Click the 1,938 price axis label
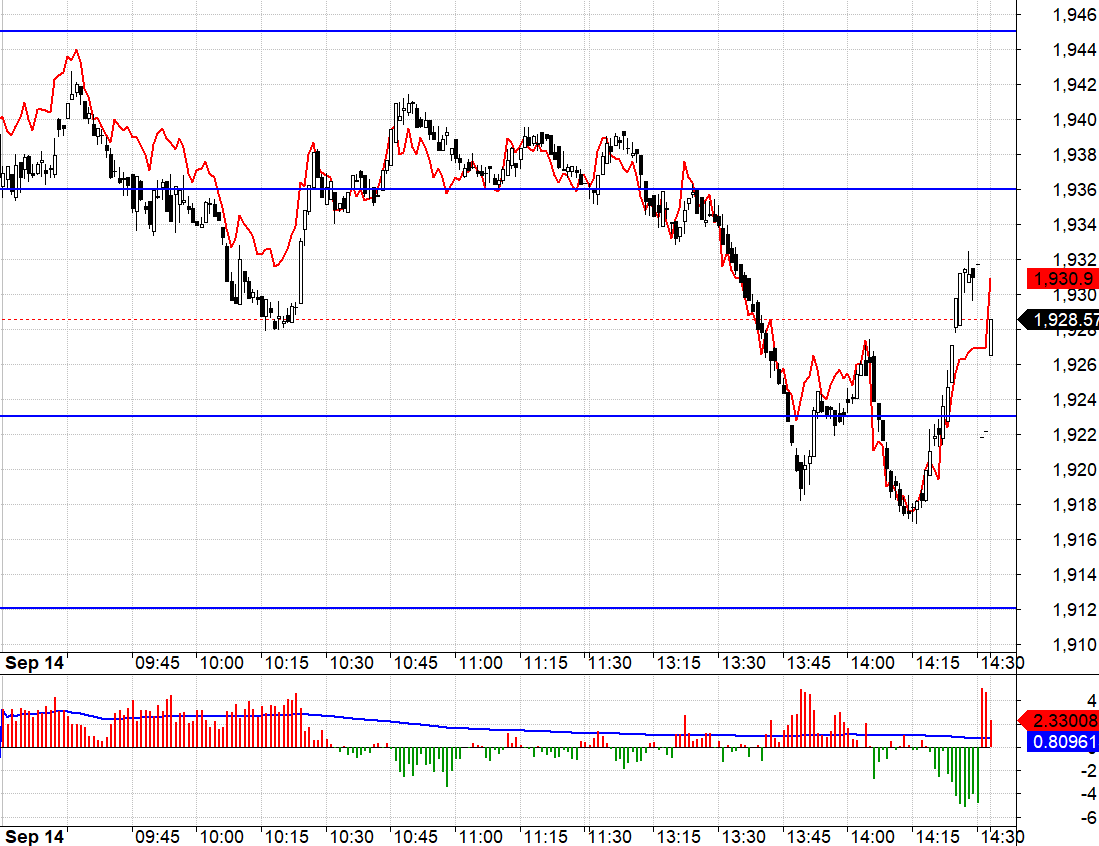Image resolution: width=1099 pixels, height=846 pixels. coord(1074,154)
